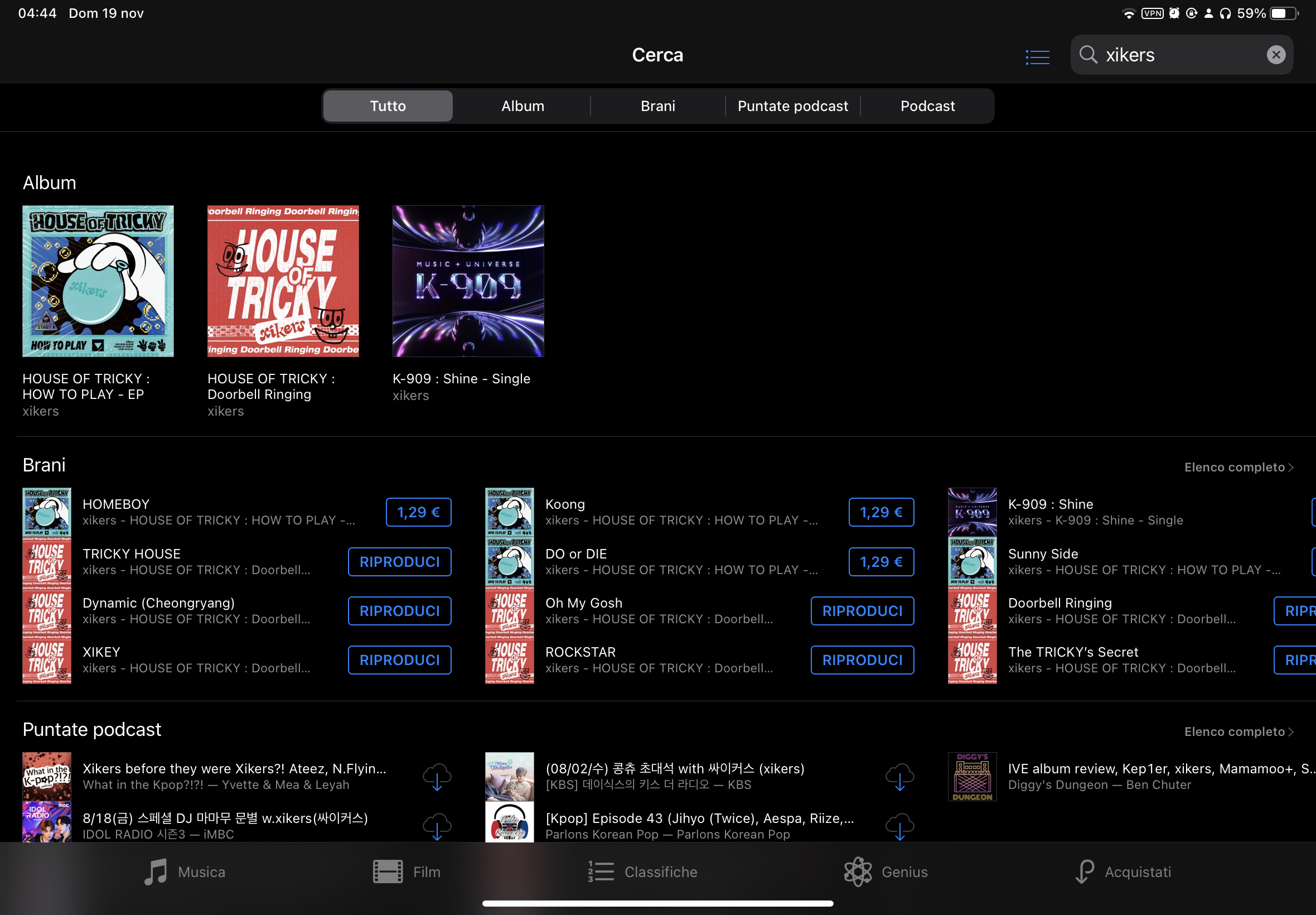Select the Album filter segment
This screenshot has height=915, width=1316.
tap(522, 106)
